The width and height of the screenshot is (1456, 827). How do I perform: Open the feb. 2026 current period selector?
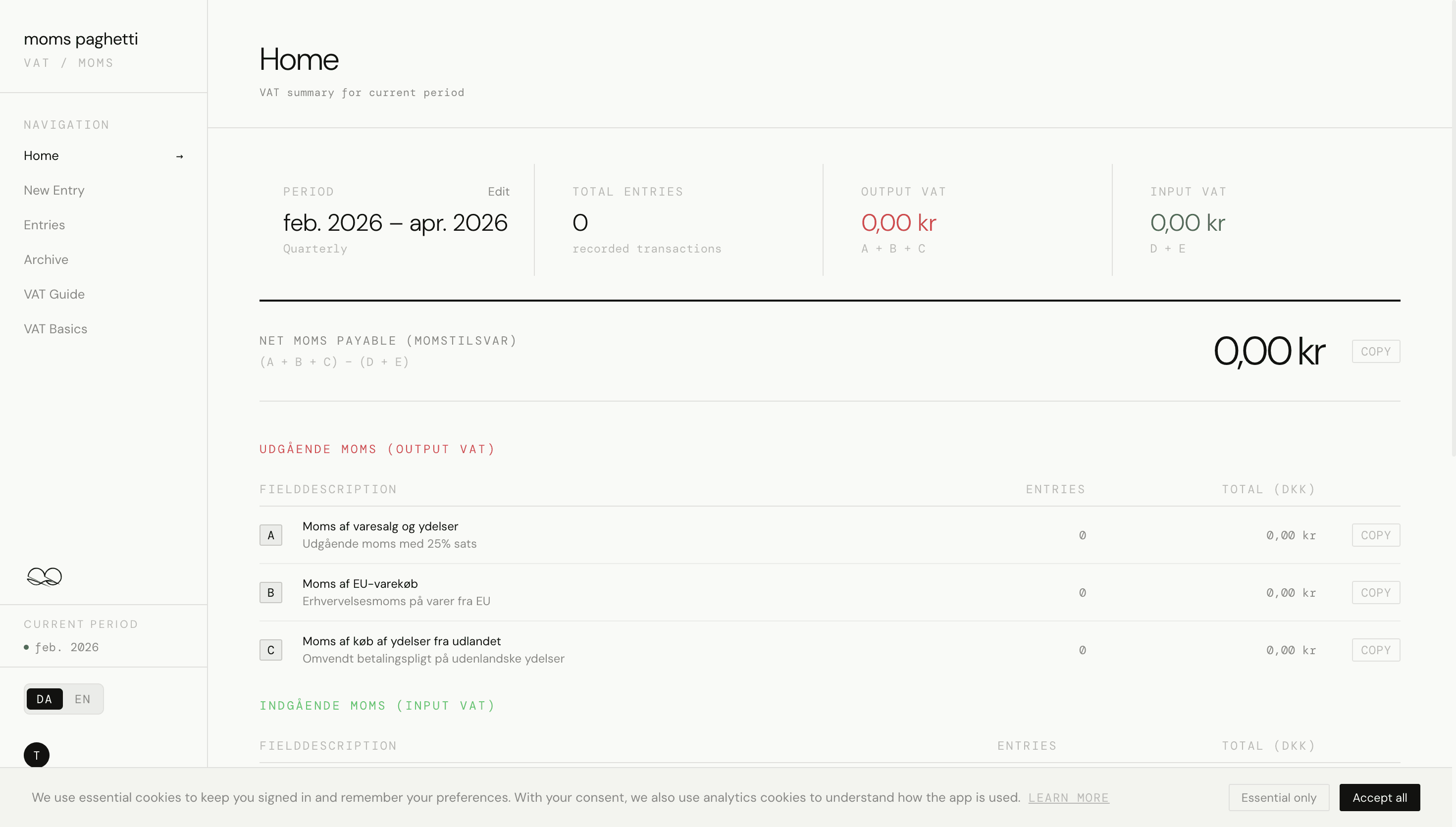(66, 648)
